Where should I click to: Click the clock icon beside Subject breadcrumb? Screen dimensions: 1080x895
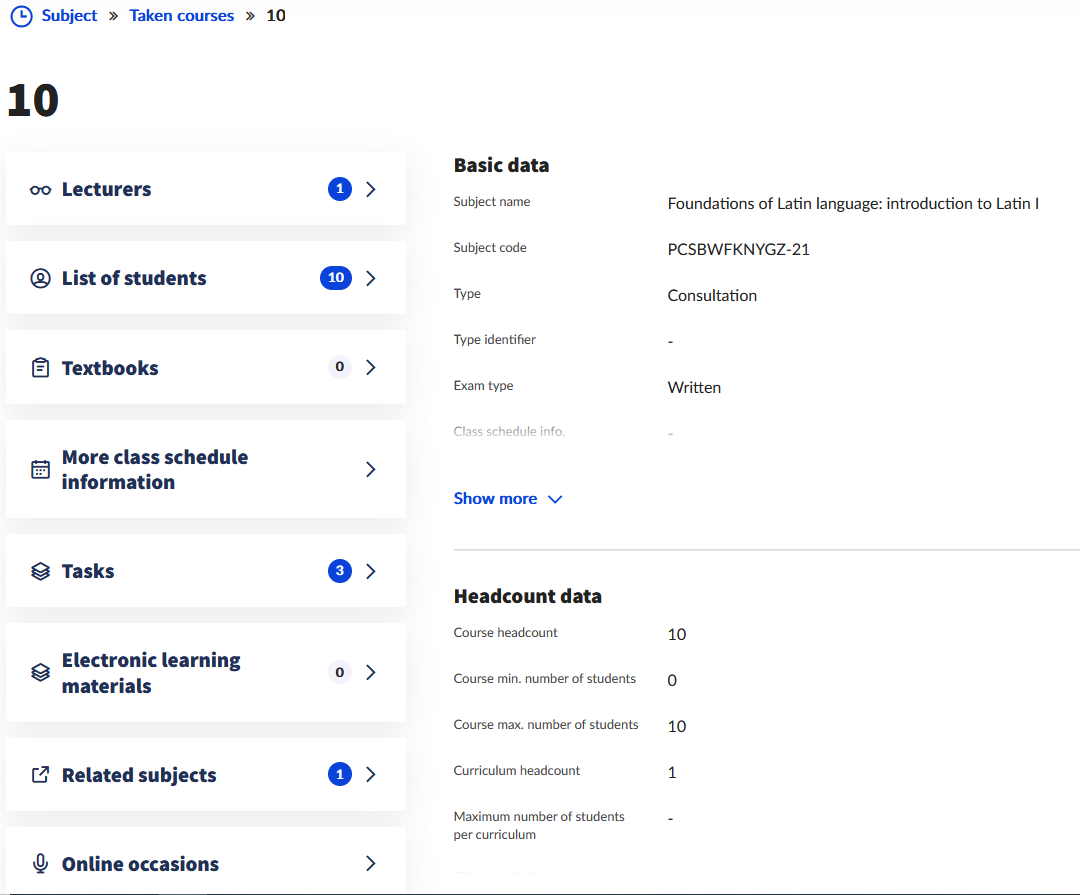pos(21,16)
